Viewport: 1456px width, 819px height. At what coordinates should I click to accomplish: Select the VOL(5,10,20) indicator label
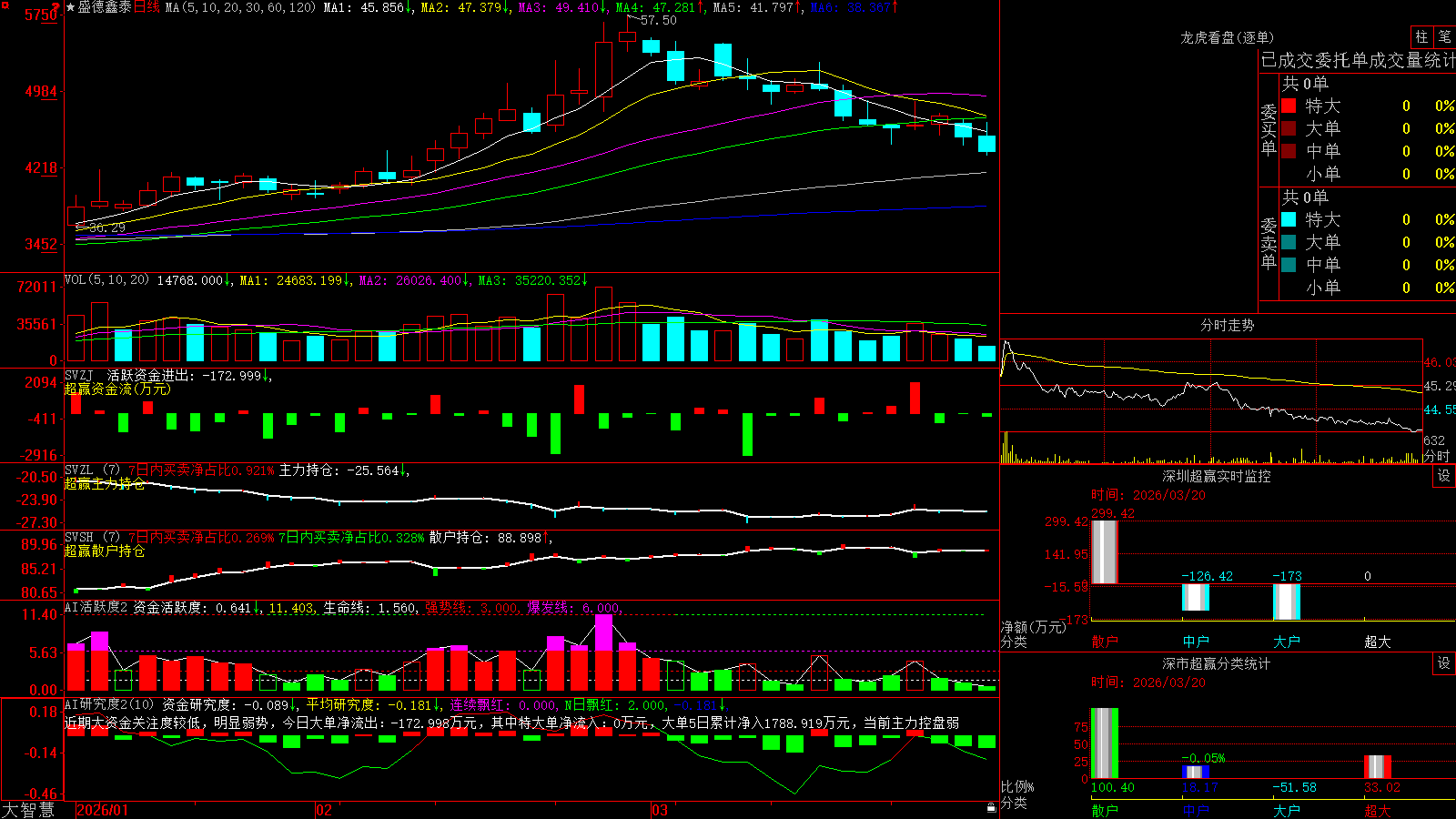[x=107, y=280]
